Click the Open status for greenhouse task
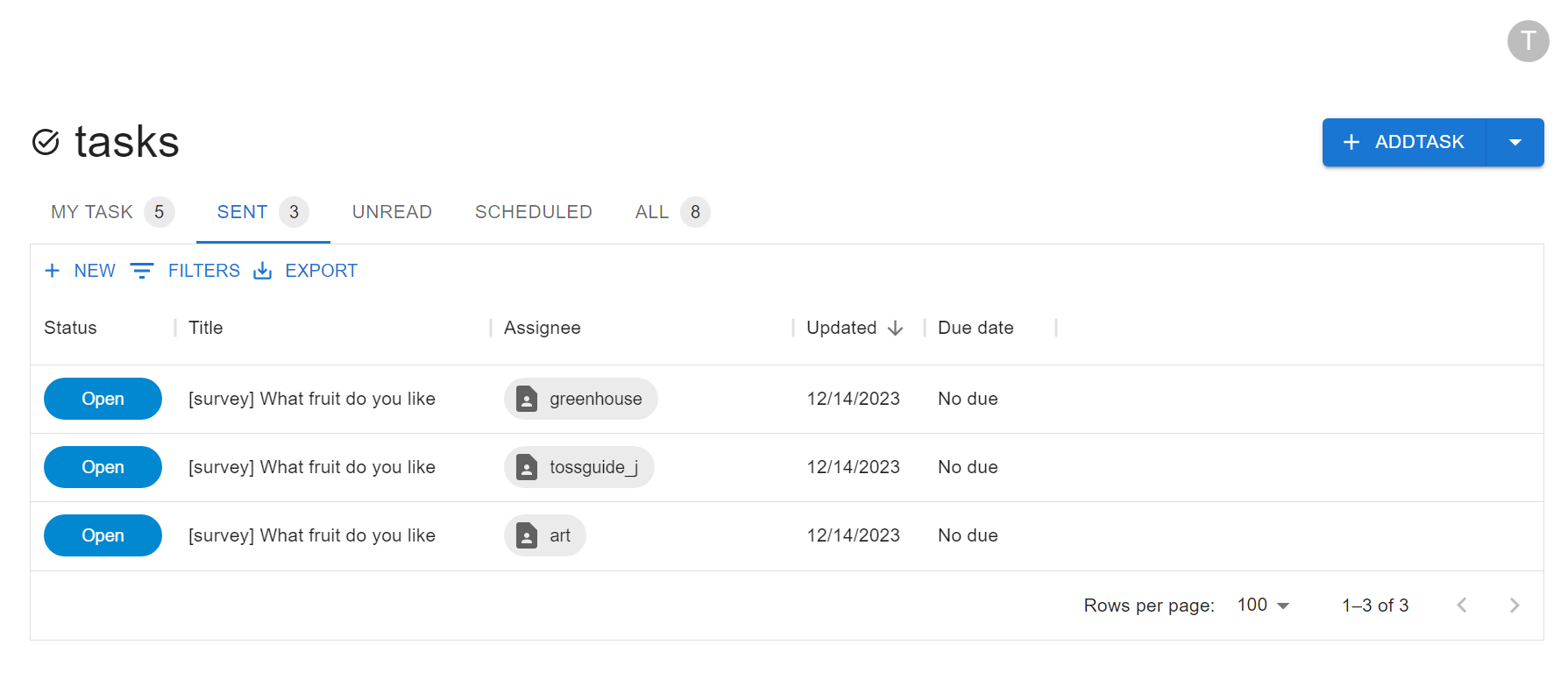 coord(103,400)
